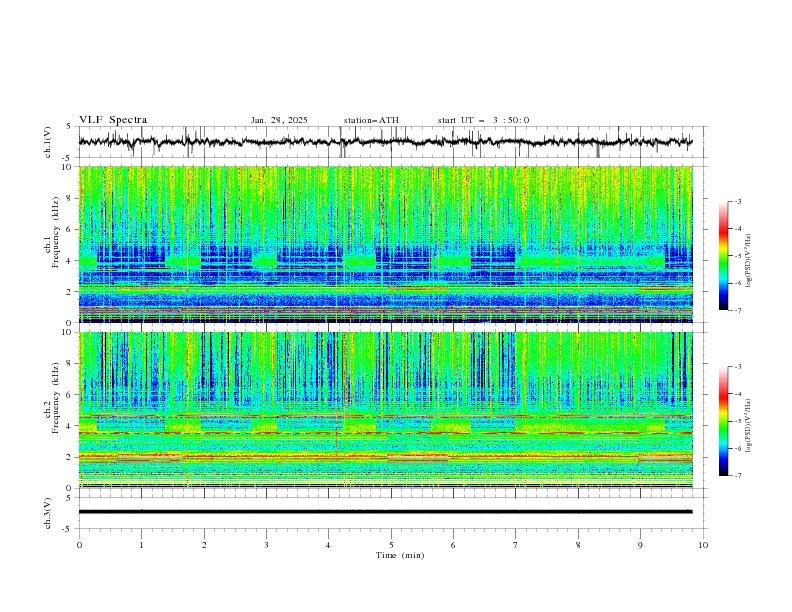Click the 'VLF Spectra' title text
Image resolution: width=792 pixels, height=612 pixels.
[113, 120]
